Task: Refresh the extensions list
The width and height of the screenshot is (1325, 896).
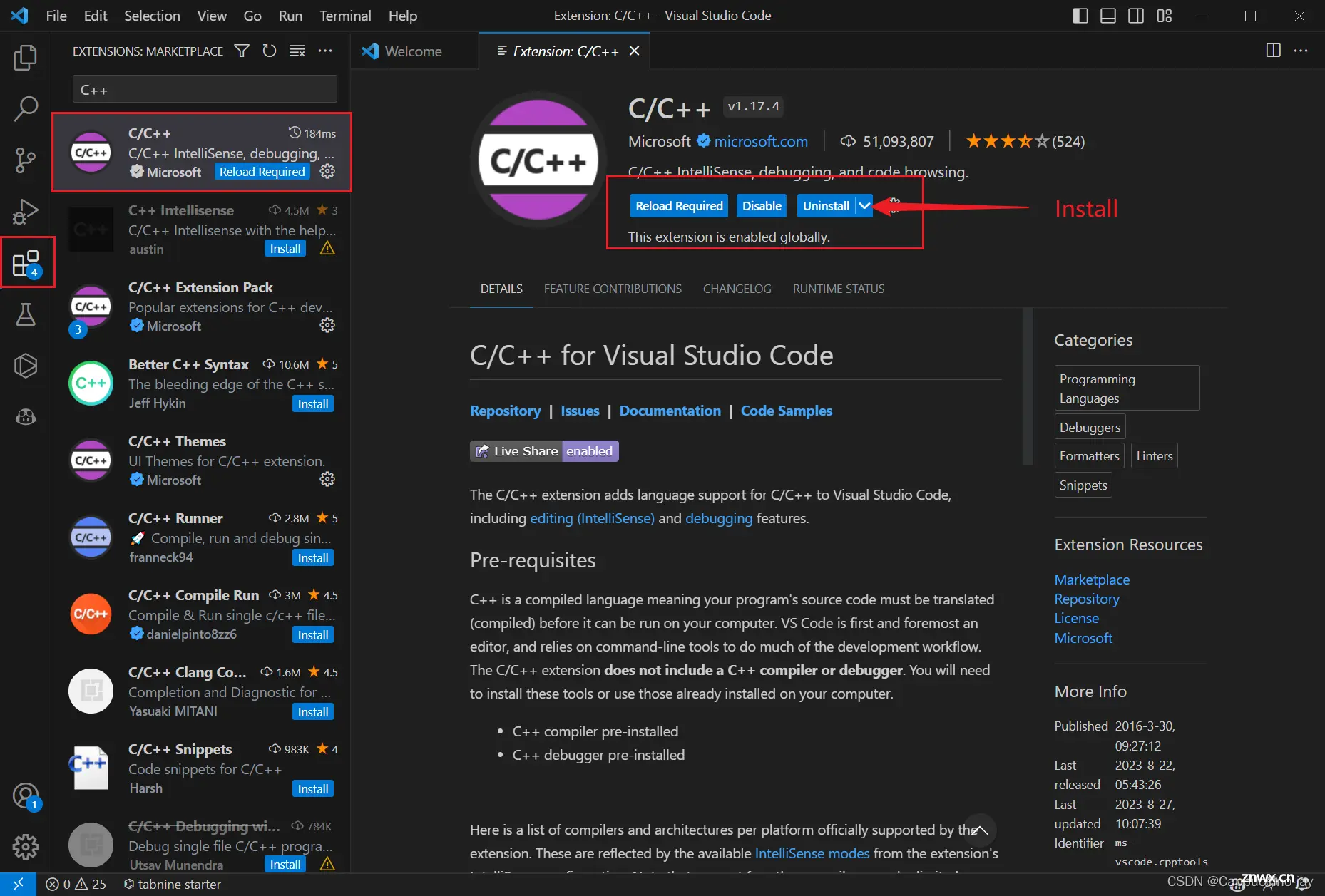Action: (269, 51)
